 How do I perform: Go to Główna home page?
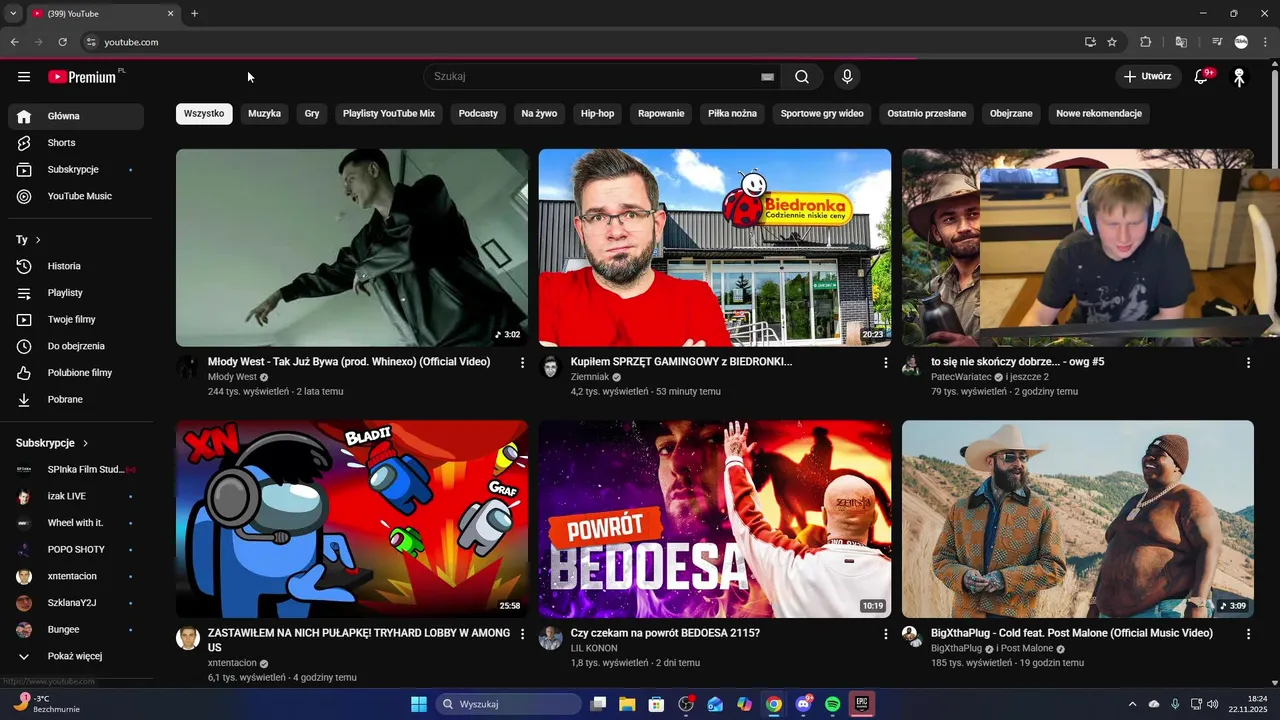click(x=76, y=116)
